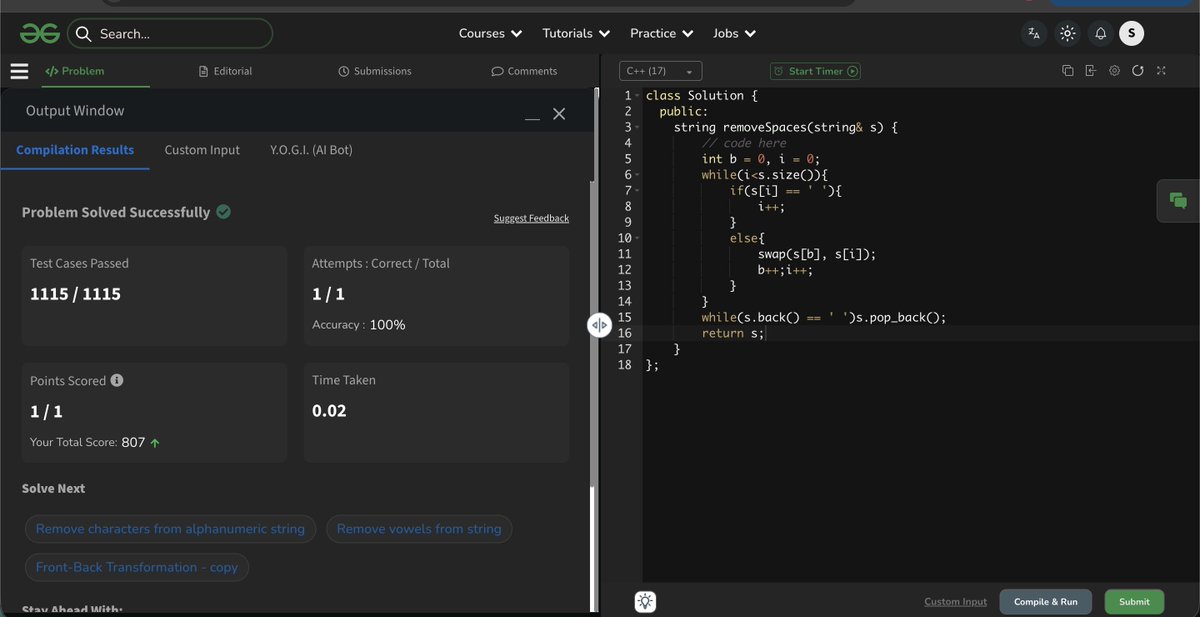Place cursor on 'return s;' code line

[x=733, y=333]
